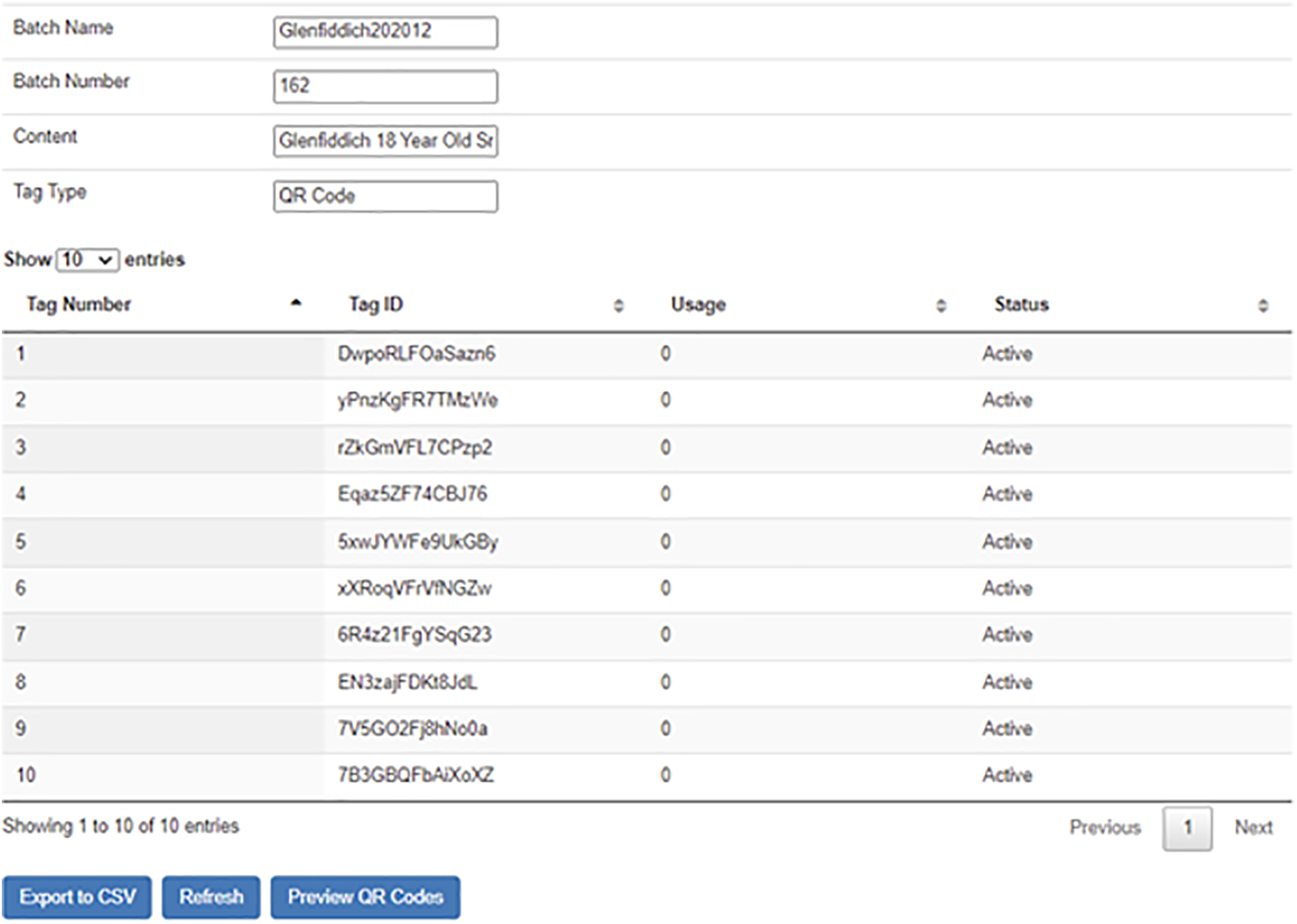
Task: Click sort icon in Tag ID column
Action: point(618,306)
